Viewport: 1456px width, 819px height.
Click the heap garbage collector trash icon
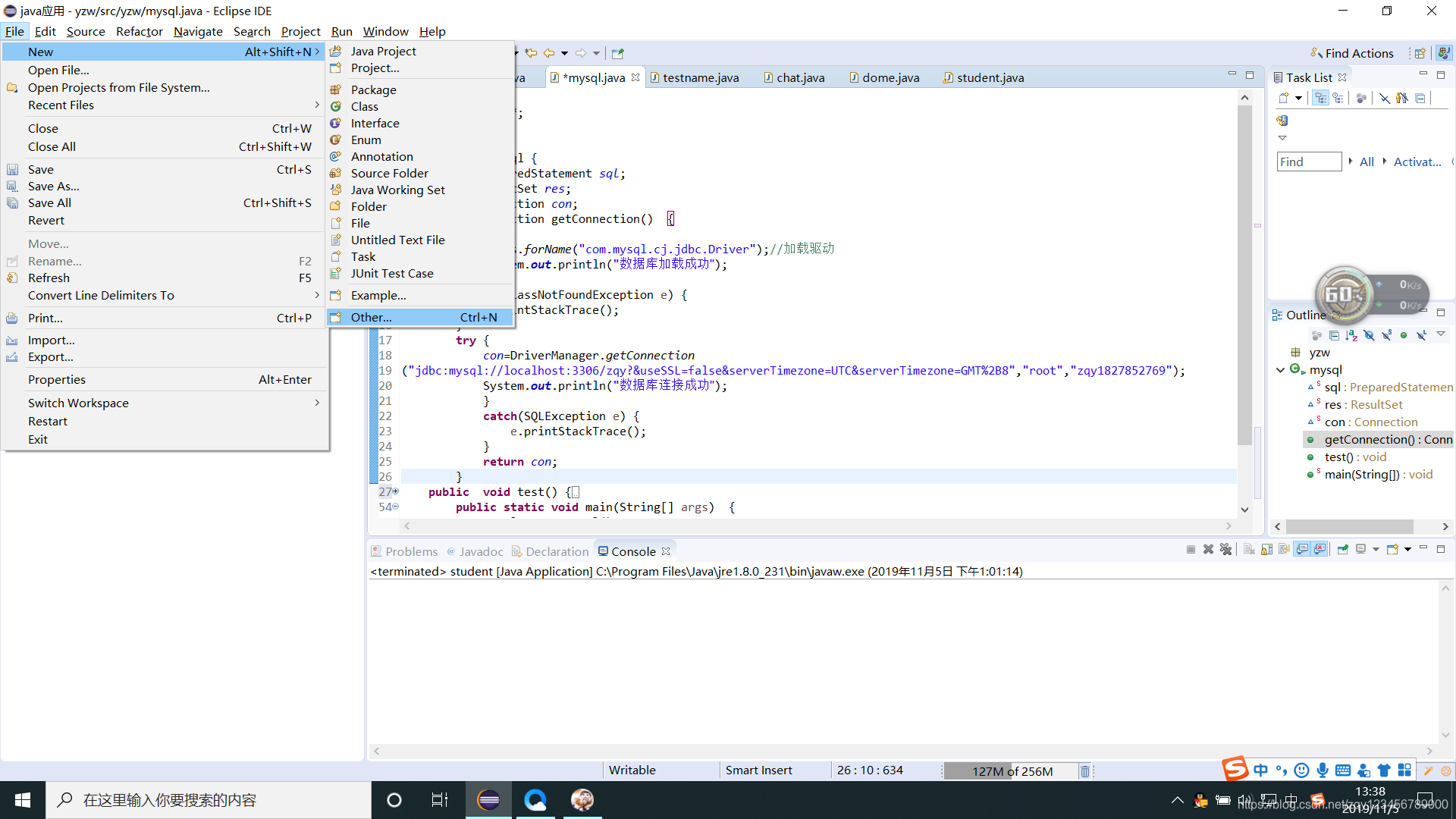coord(1084,771)
